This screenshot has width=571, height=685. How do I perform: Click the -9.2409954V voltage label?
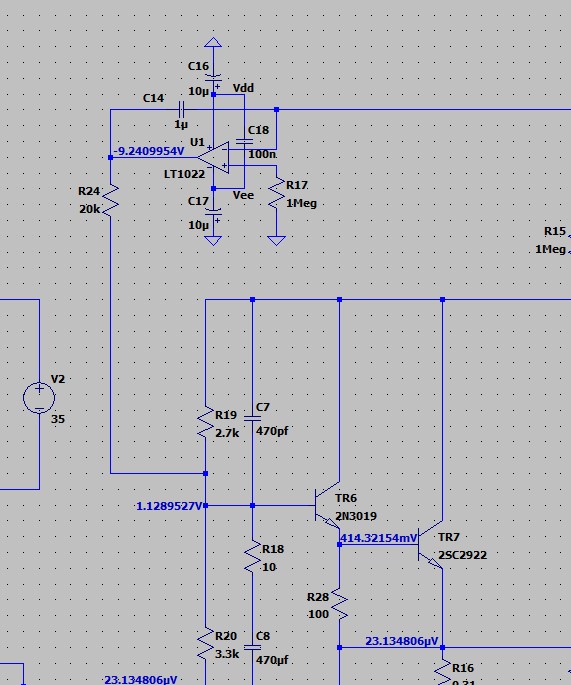pos(149,151)
